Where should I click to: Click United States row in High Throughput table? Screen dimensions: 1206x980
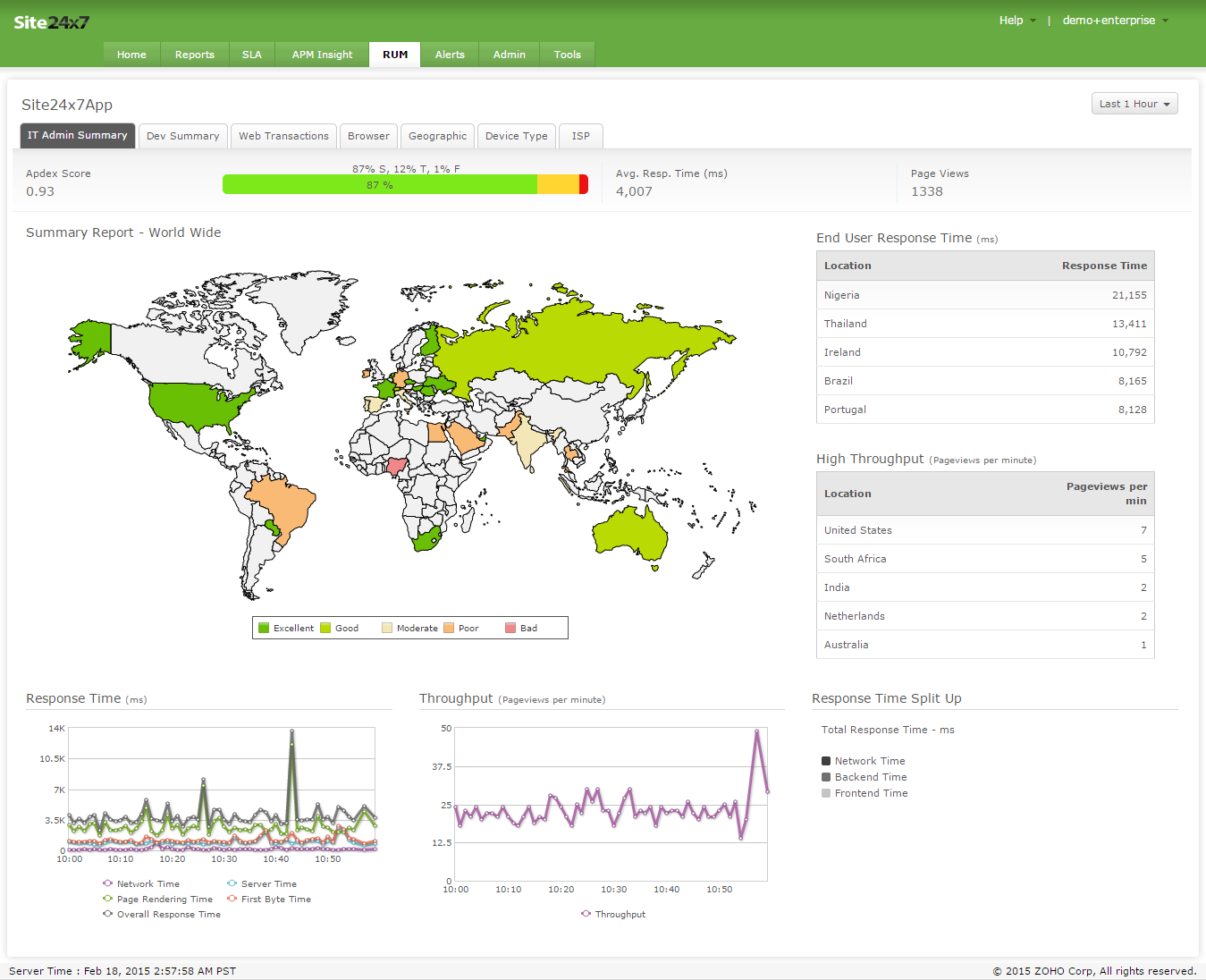coord(985,530)
